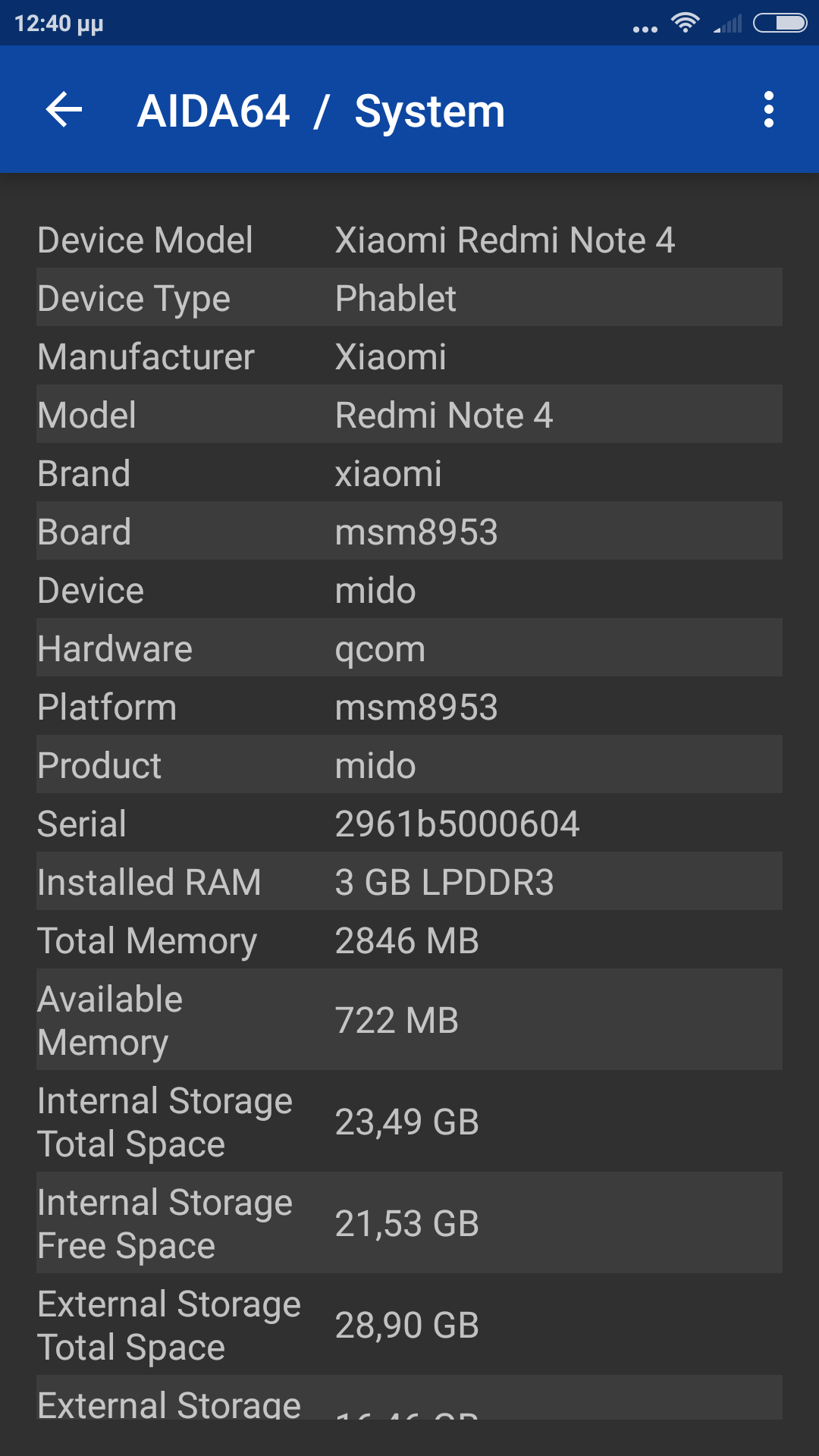Select the Serial number row
Image resolution: width=819 pixels, height=1456 pixels.
coord(409,824)
